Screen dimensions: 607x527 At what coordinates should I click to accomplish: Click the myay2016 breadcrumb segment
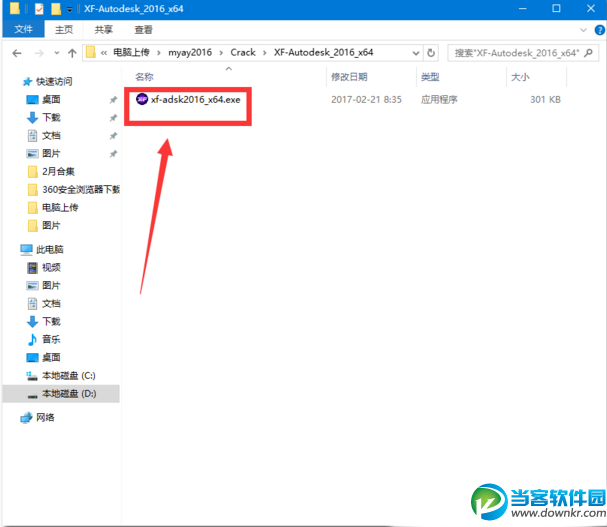click(x=190, y=52)
